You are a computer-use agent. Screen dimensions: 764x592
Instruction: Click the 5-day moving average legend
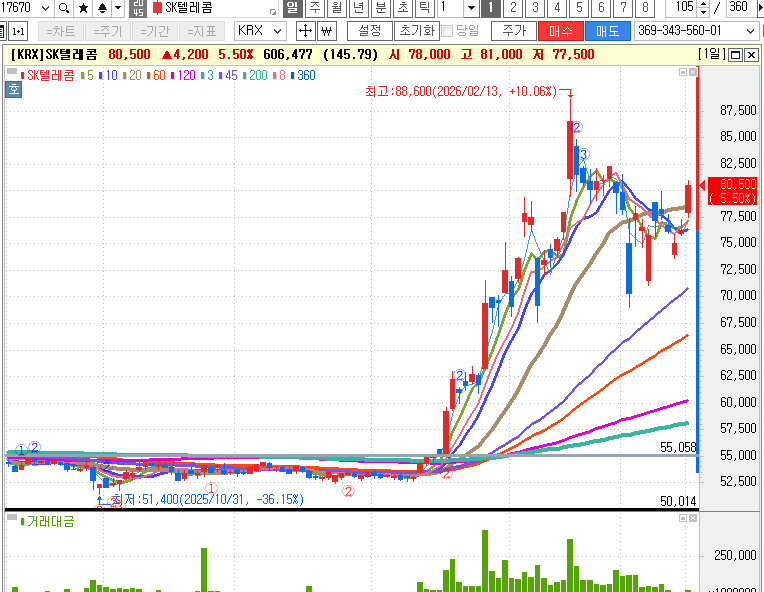[87, 76]
